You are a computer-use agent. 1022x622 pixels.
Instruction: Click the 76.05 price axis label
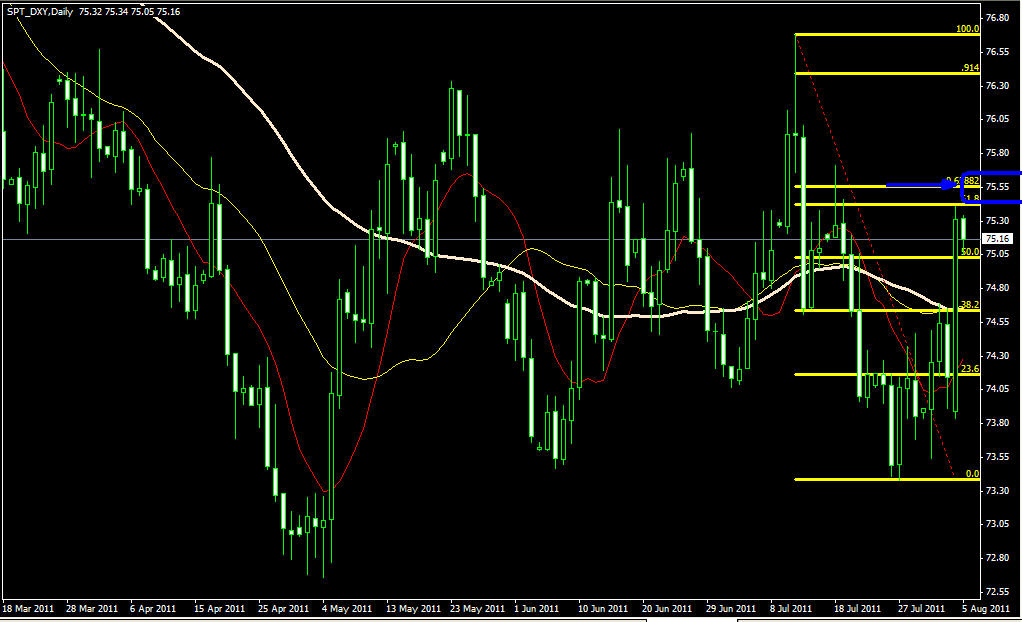click(999, 119)
